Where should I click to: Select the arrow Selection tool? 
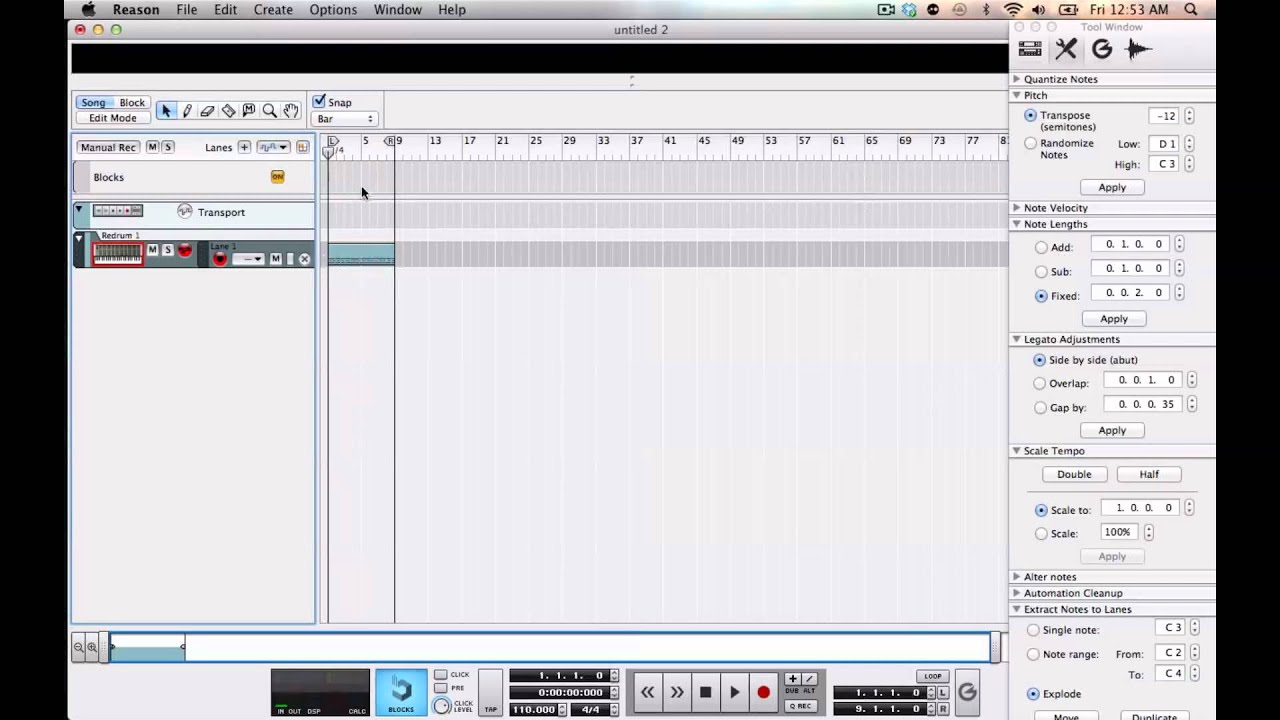pos(166,111)
